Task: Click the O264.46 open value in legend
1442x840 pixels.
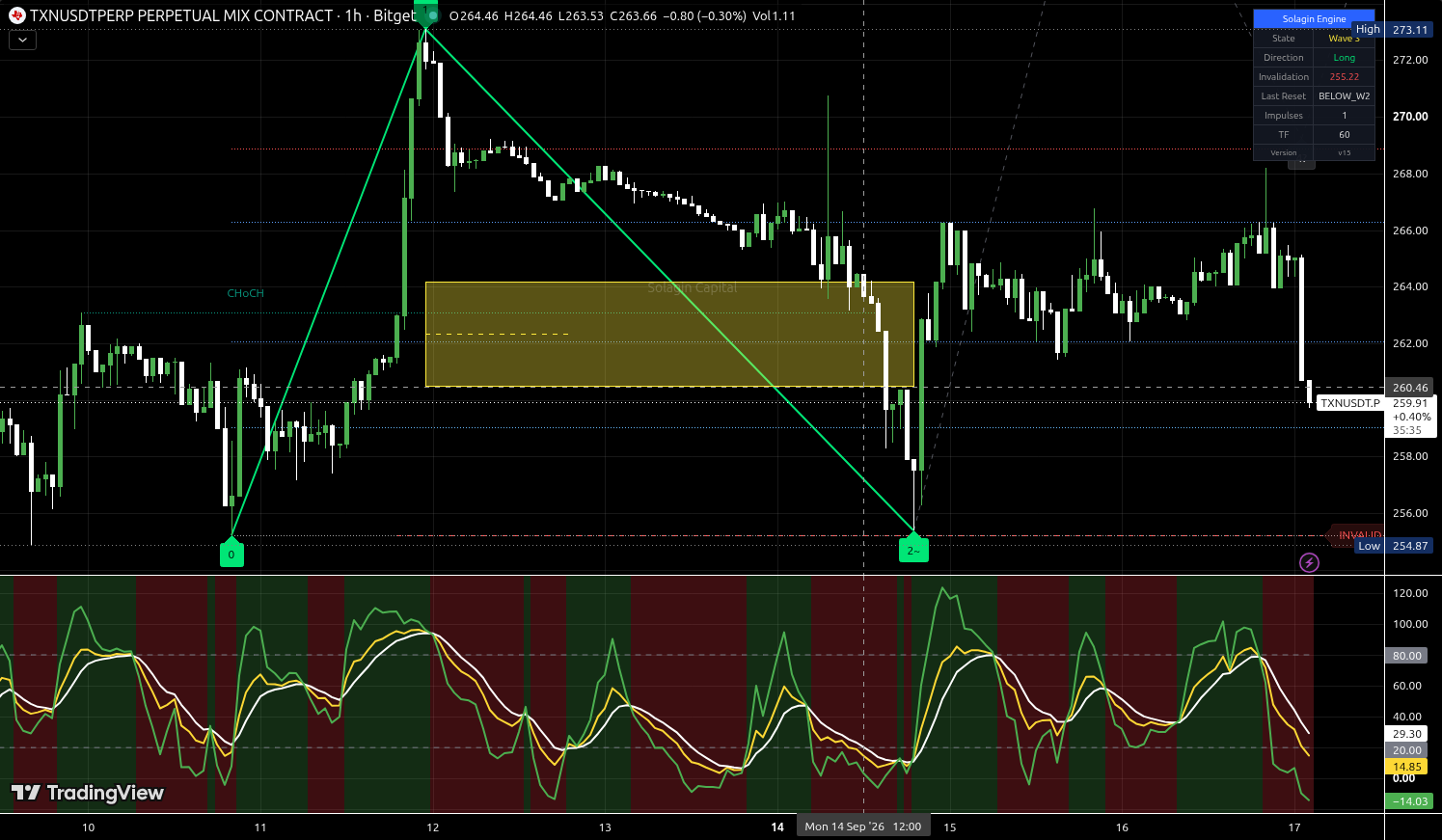Action: [x=474, y=15]
